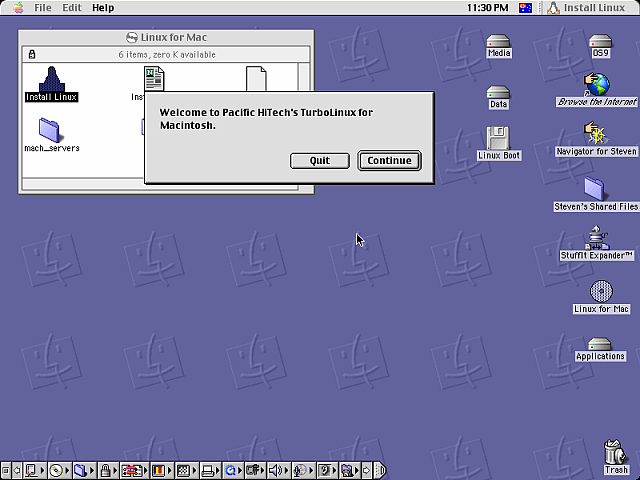Click the lock icon in Linux for Mac window header

pos(32,54)
